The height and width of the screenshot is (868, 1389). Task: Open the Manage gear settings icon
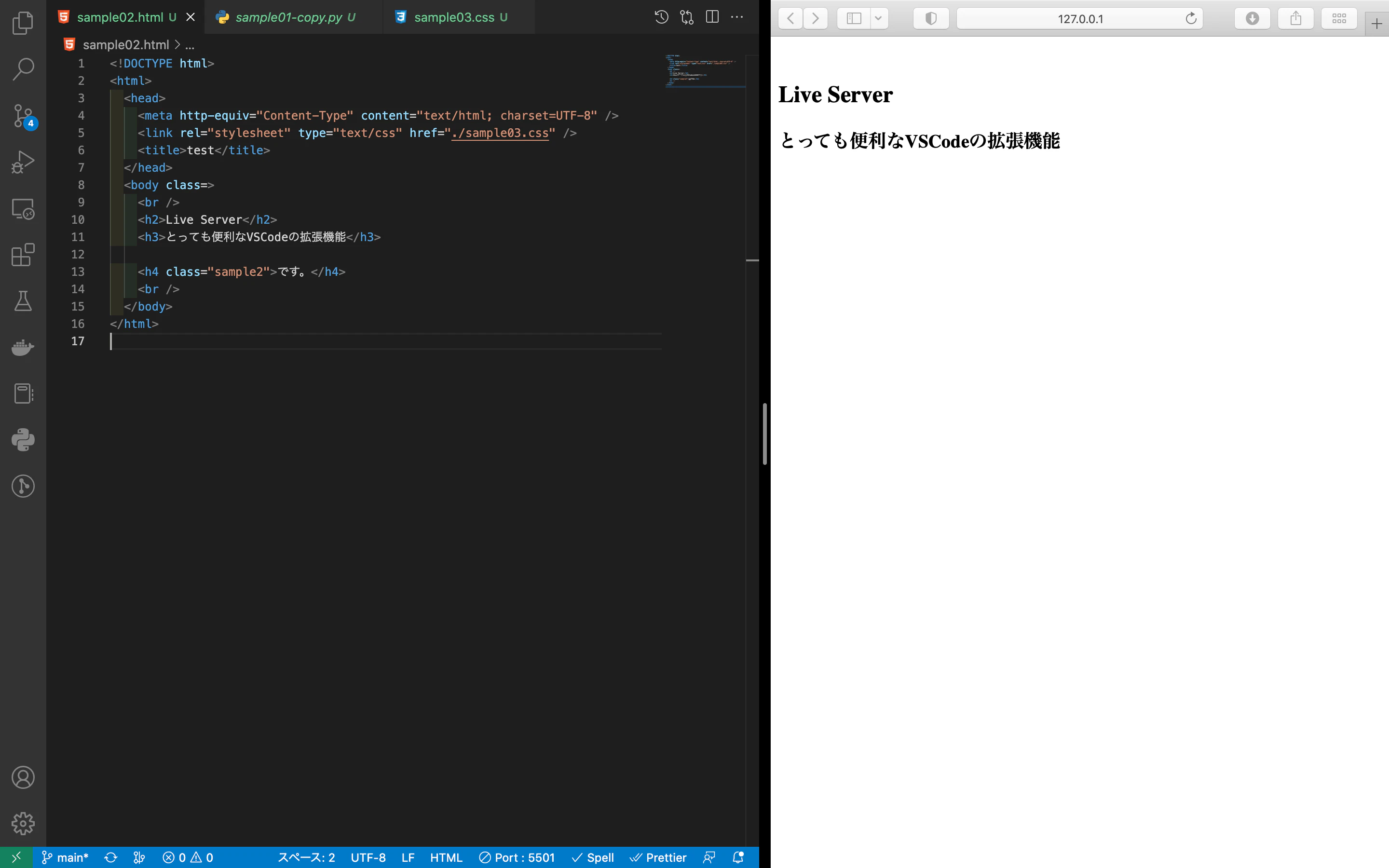[x=23, y=824]
